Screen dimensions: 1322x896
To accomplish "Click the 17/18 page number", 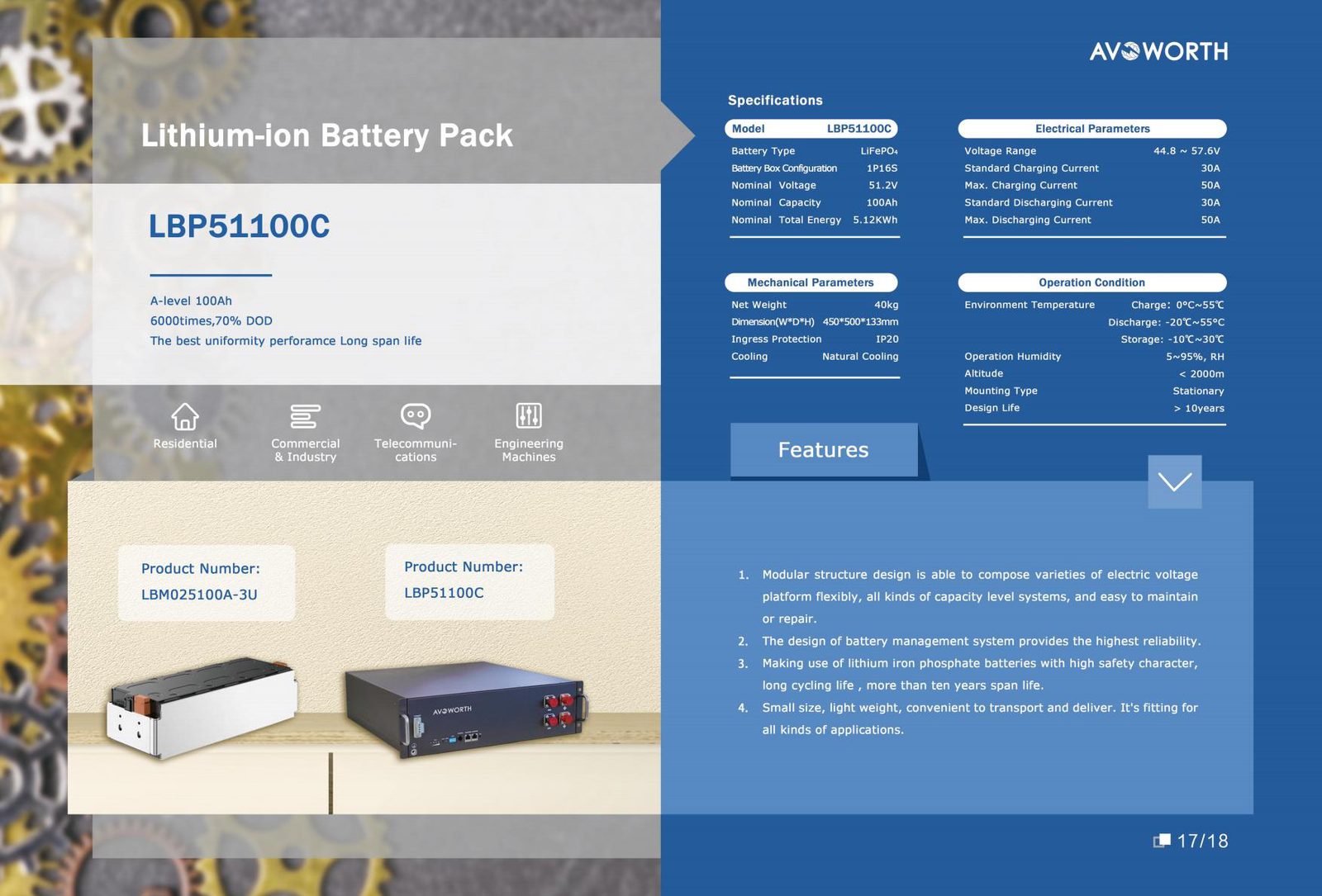I will (x=1202, y=841).
